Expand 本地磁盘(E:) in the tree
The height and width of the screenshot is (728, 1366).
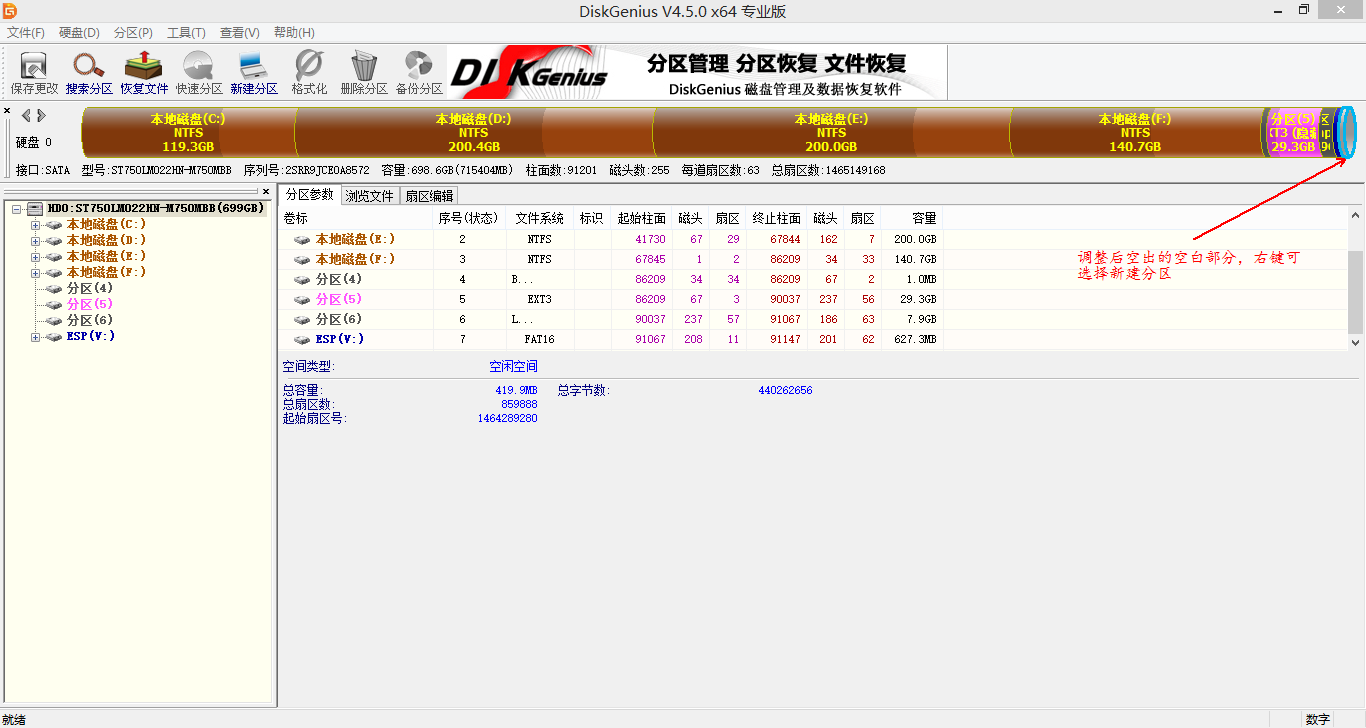(x=36, y=257)
